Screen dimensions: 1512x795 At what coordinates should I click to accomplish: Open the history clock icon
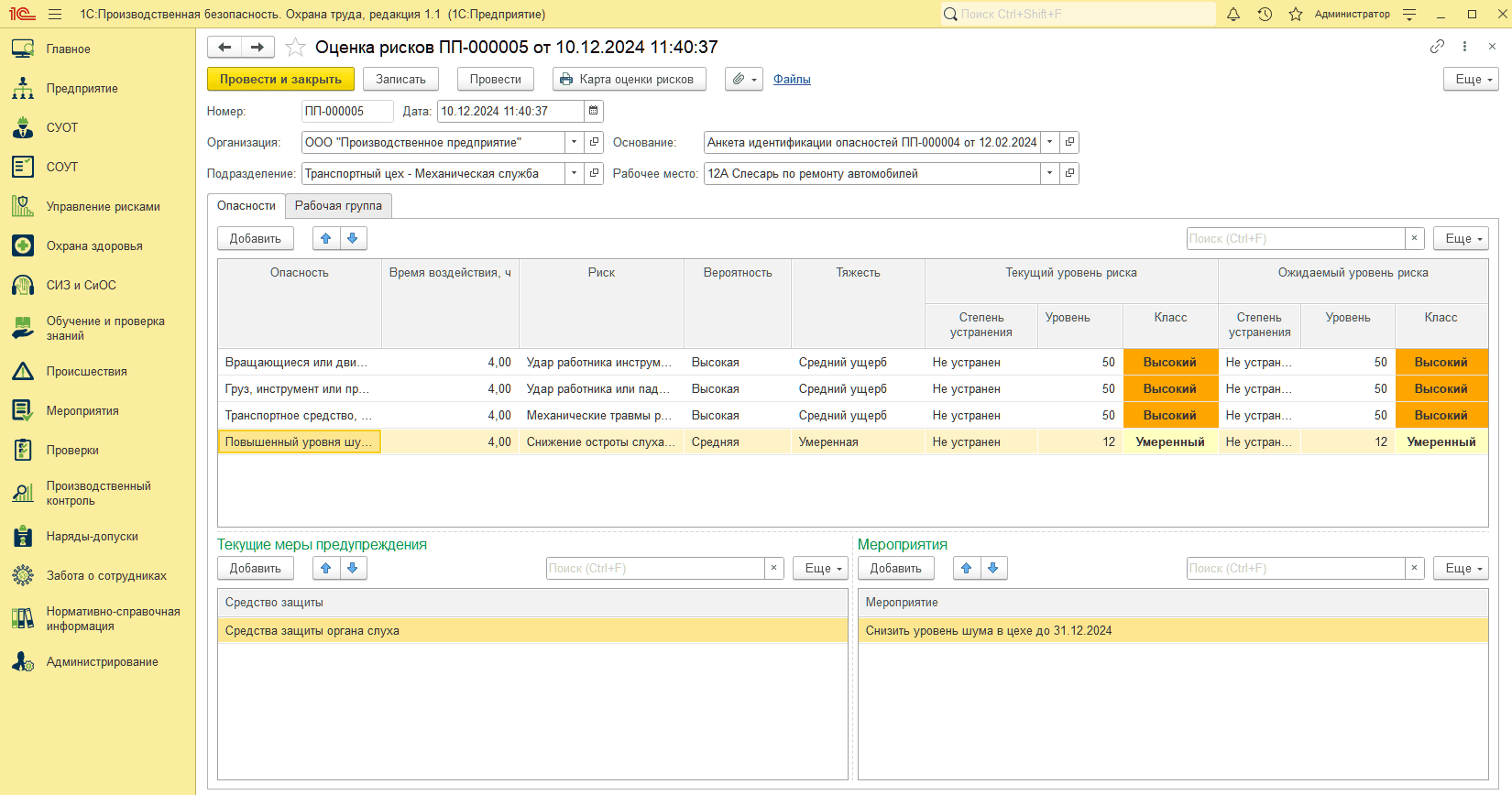tap(1265, 15)
